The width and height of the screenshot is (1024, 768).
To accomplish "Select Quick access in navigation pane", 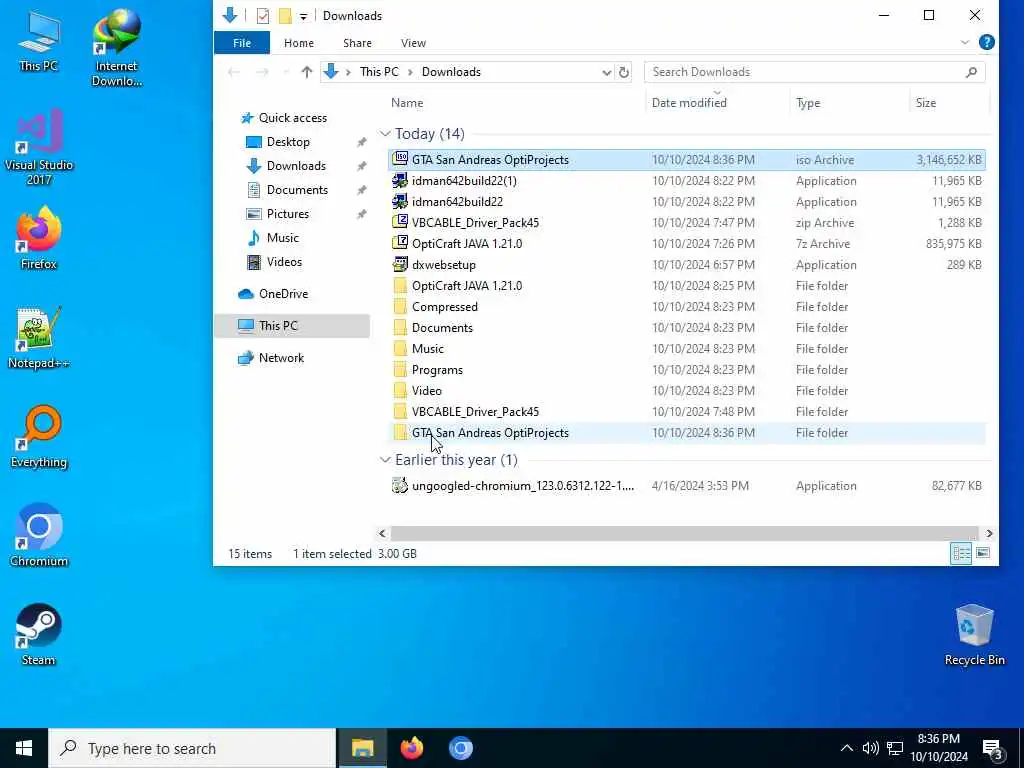I will click(292, 118).
